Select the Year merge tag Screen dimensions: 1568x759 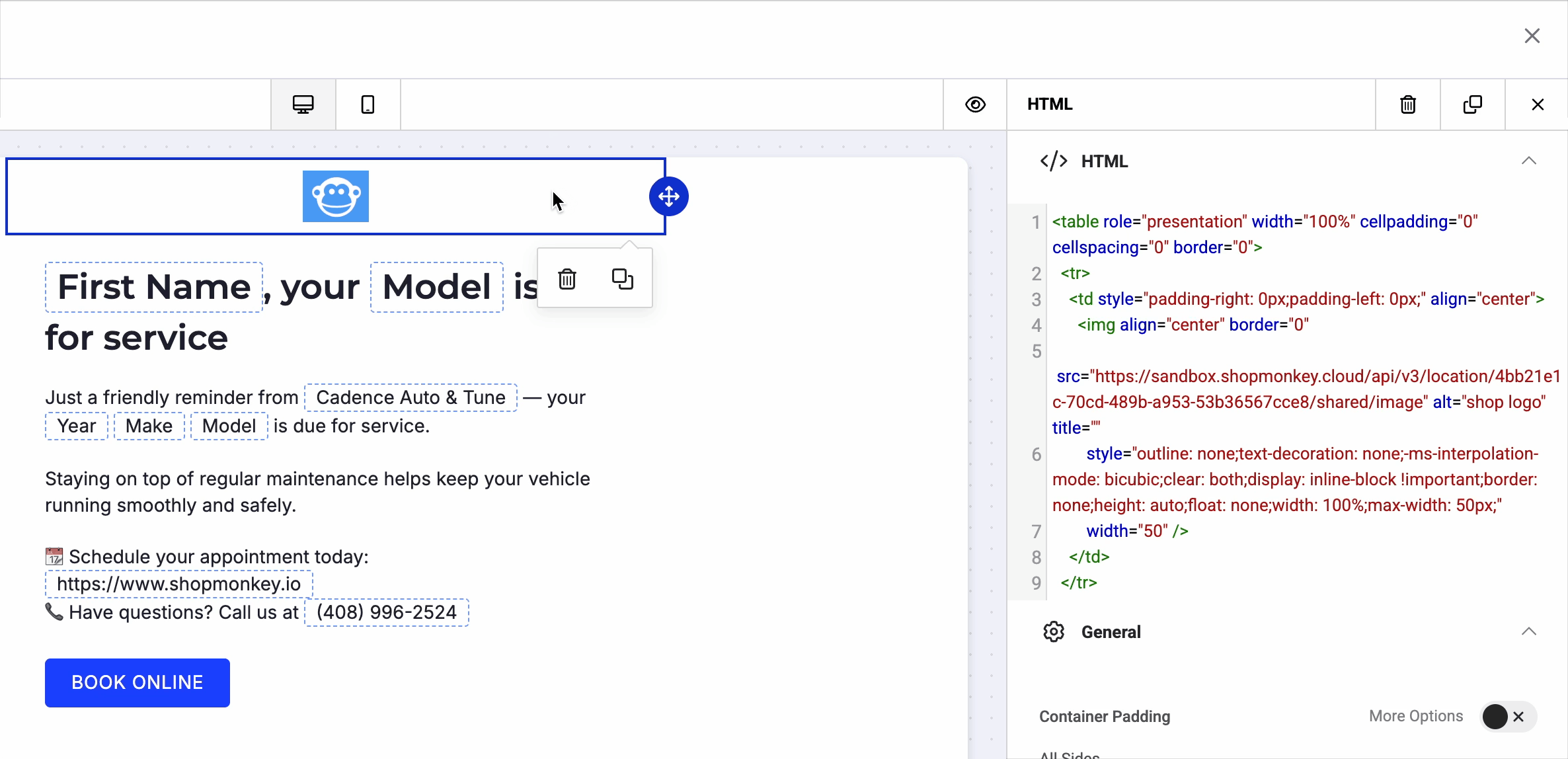(77, 426)
